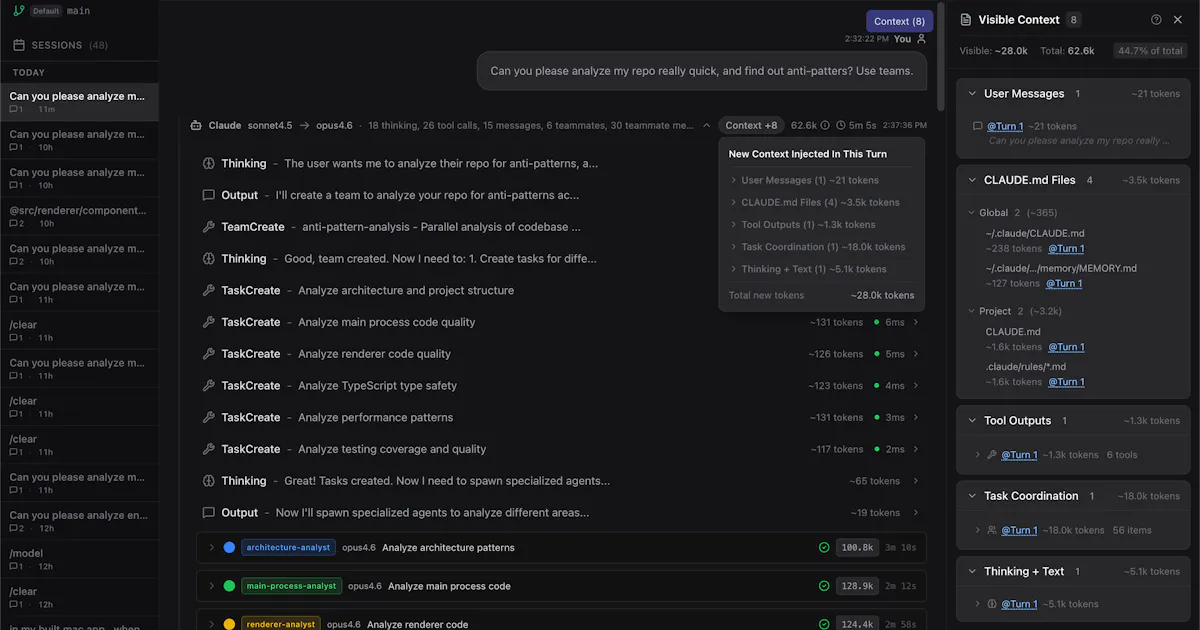Click the 100.8k token badge on architecture-analyst

tap(857, 548)
